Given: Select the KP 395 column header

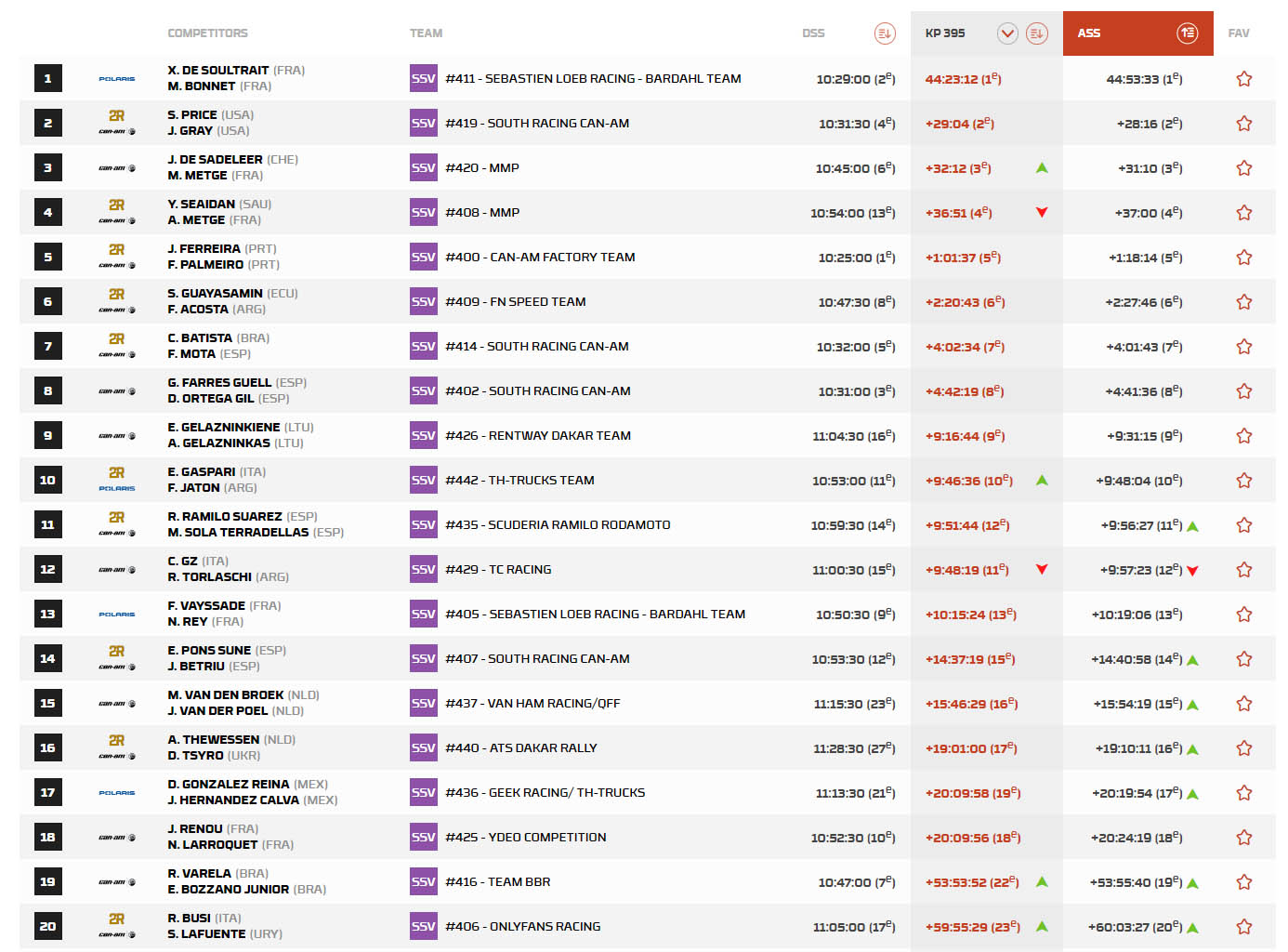Looking at the screenshot, I should click(945, 33).
